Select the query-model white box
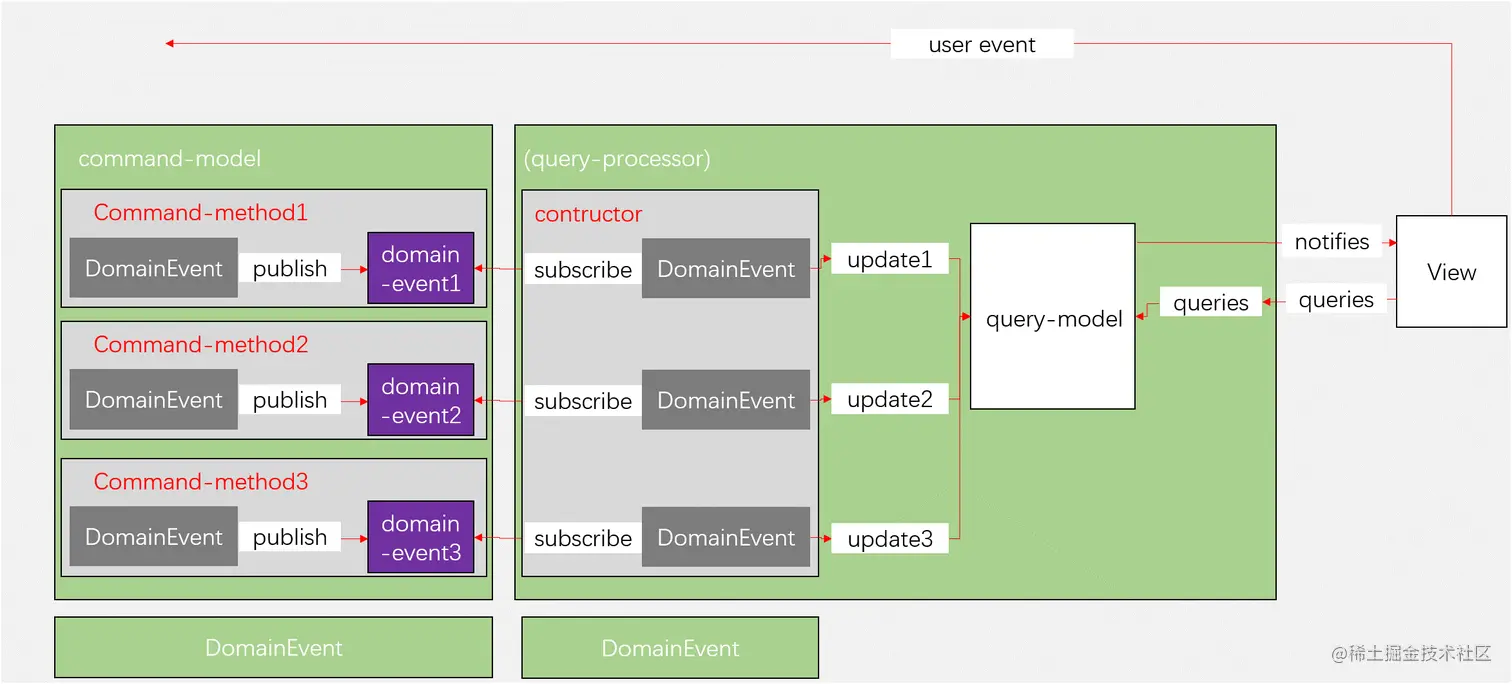The width and height of the screenshot is (1512, 684). (1053, 318)
